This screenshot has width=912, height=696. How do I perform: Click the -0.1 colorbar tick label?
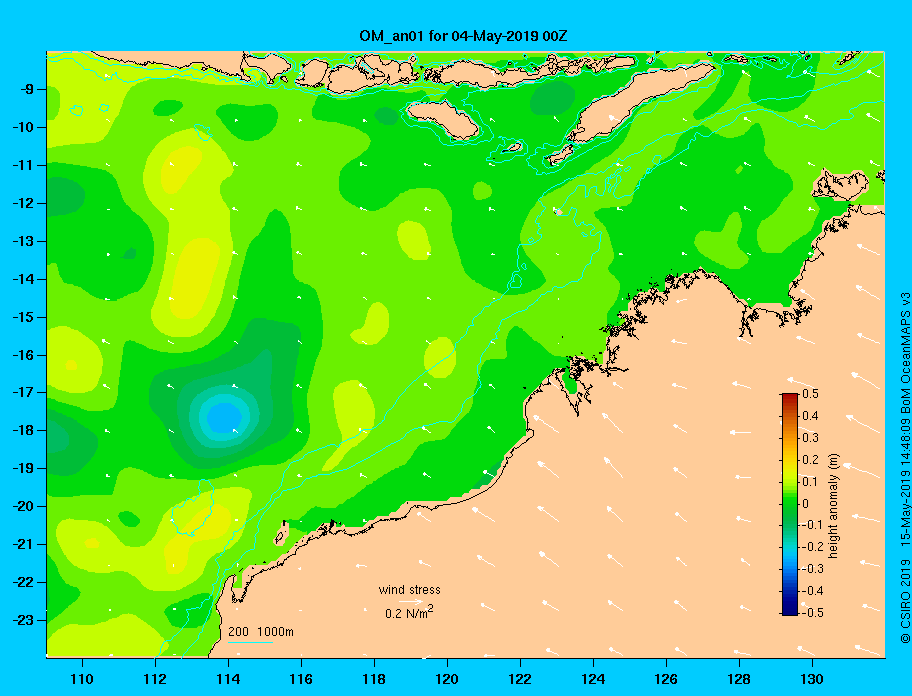click(813, 525)
